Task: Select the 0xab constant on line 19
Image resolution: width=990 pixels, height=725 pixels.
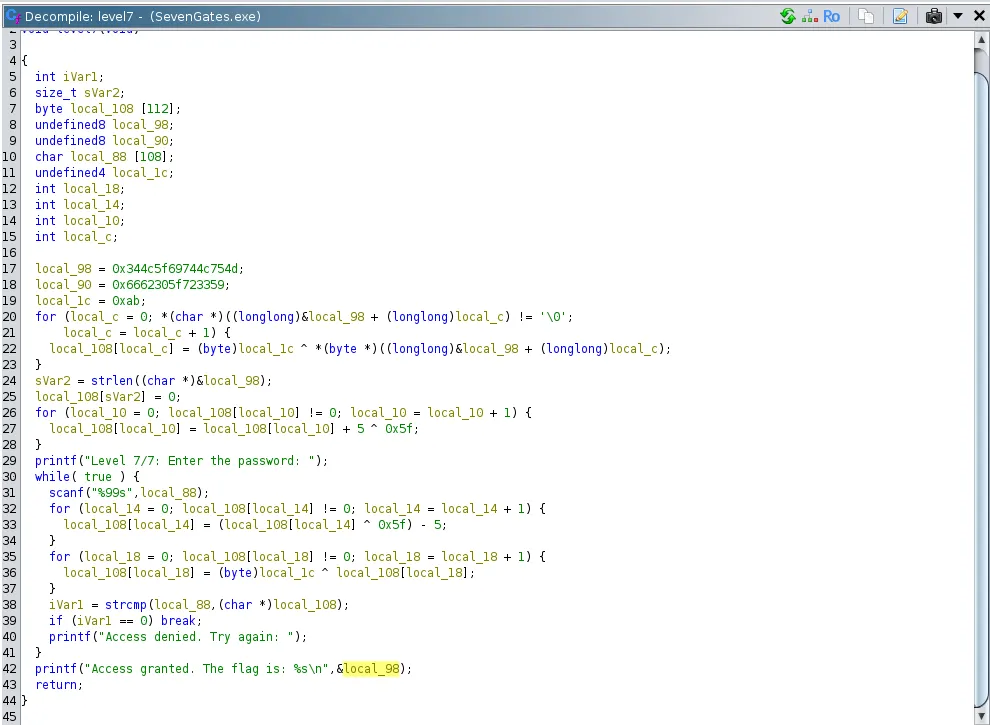Action: tap(125, 300)
